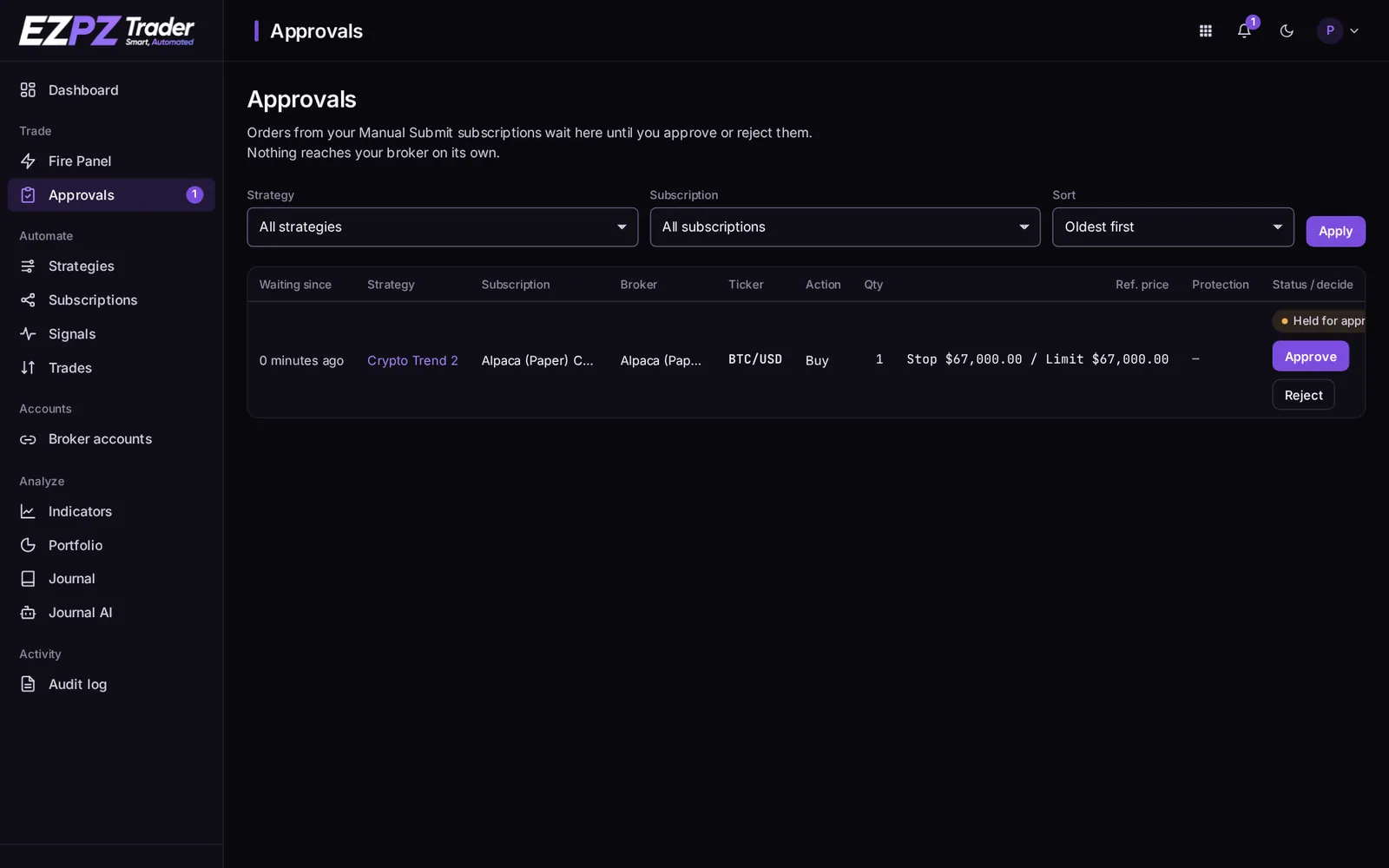Click the Portfolio pie icon
This screenshot has height=868, width=1389.
point(28,545)
